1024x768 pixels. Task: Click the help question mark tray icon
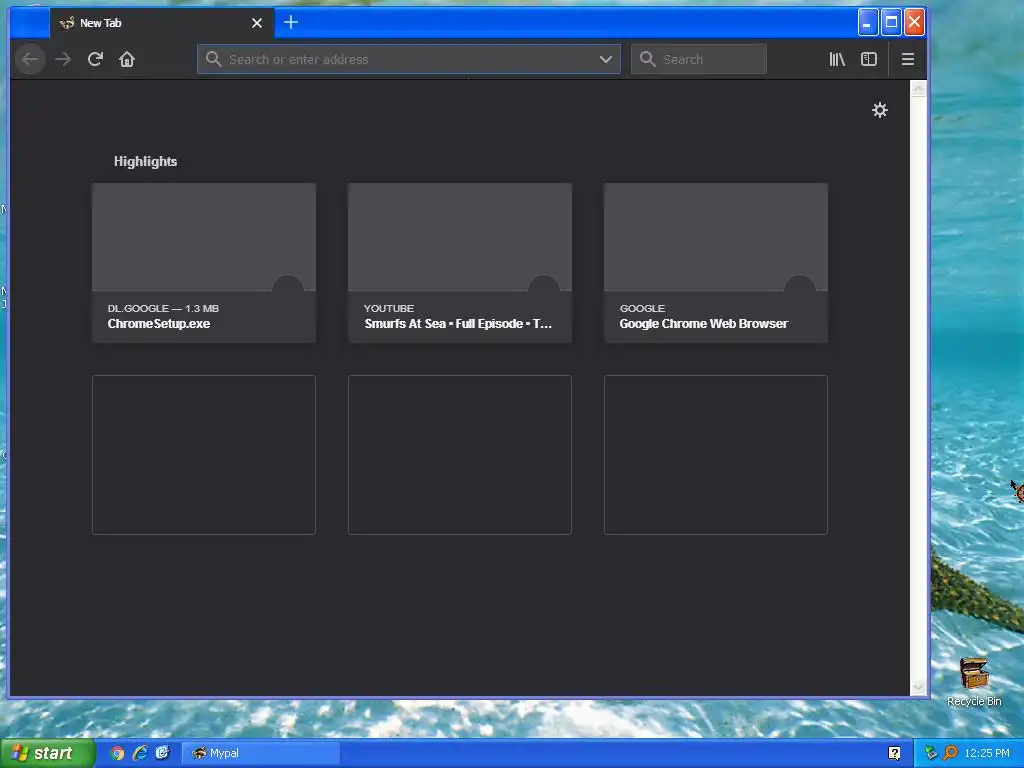coord(894,753)
